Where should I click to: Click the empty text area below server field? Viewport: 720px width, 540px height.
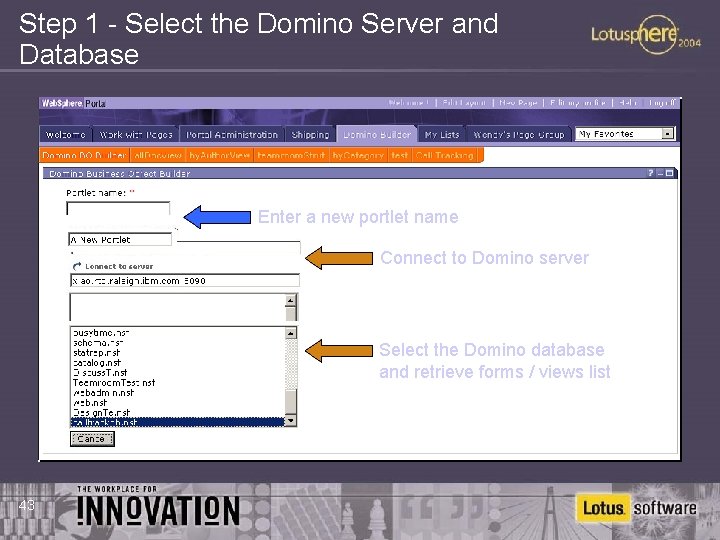point(177,307)
